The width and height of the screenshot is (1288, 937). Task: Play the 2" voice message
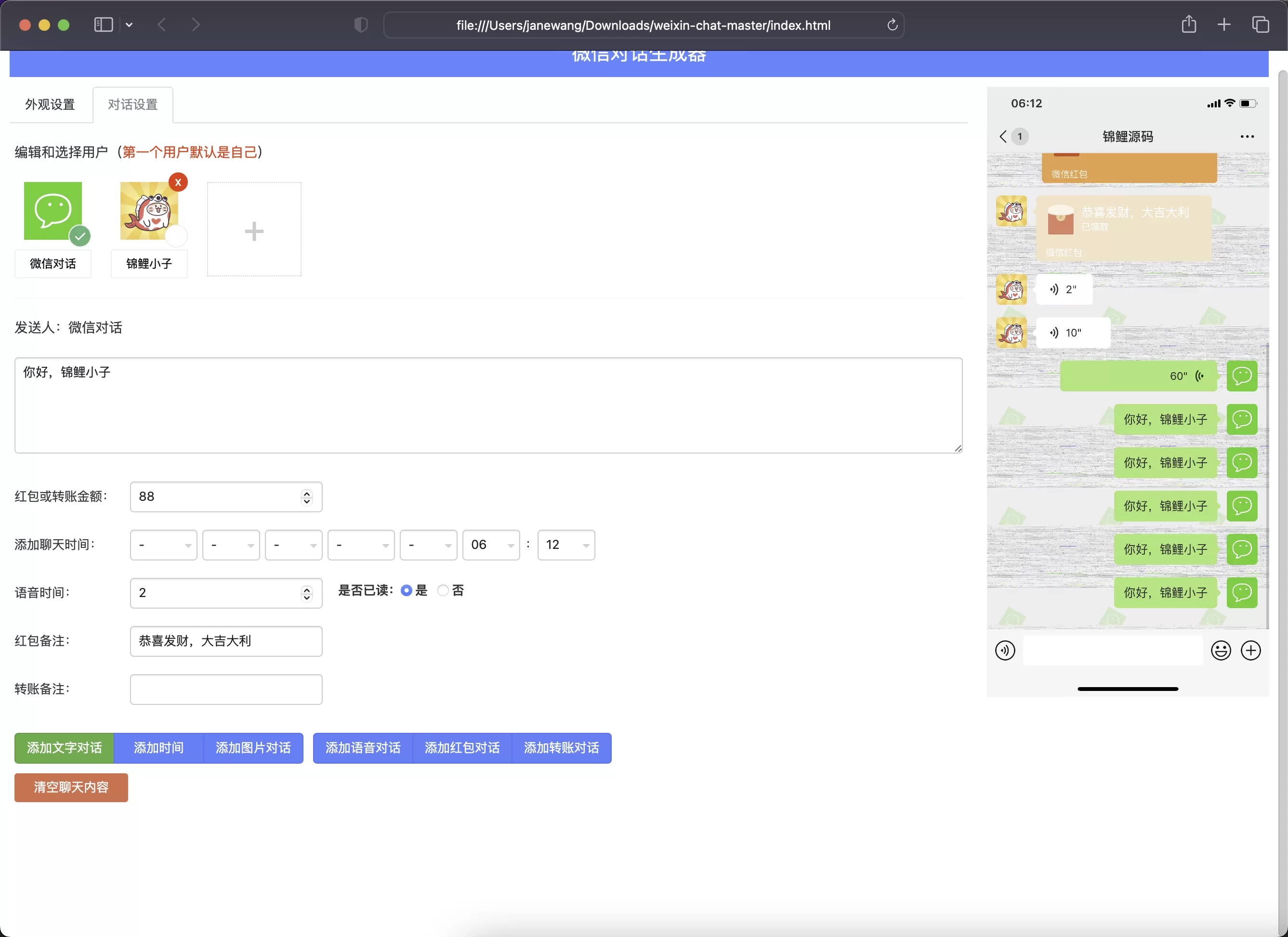coord(1064,289)
